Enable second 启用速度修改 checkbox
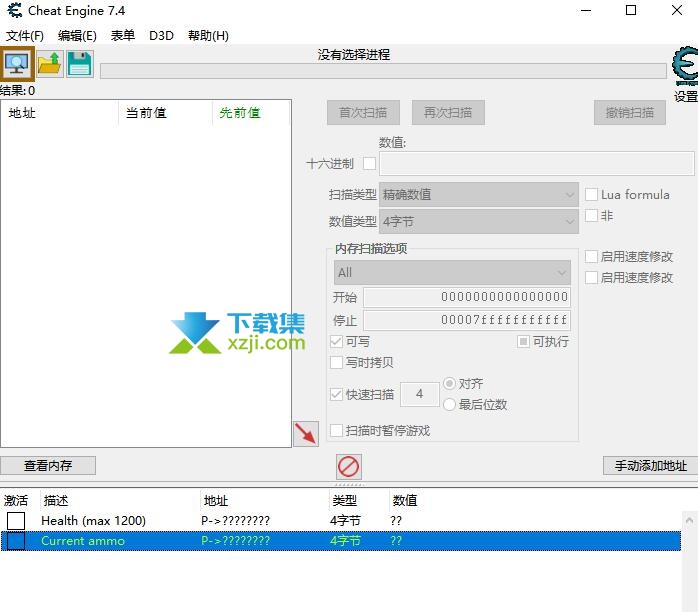This screenshot has width=698, height=612. (591, 277)
